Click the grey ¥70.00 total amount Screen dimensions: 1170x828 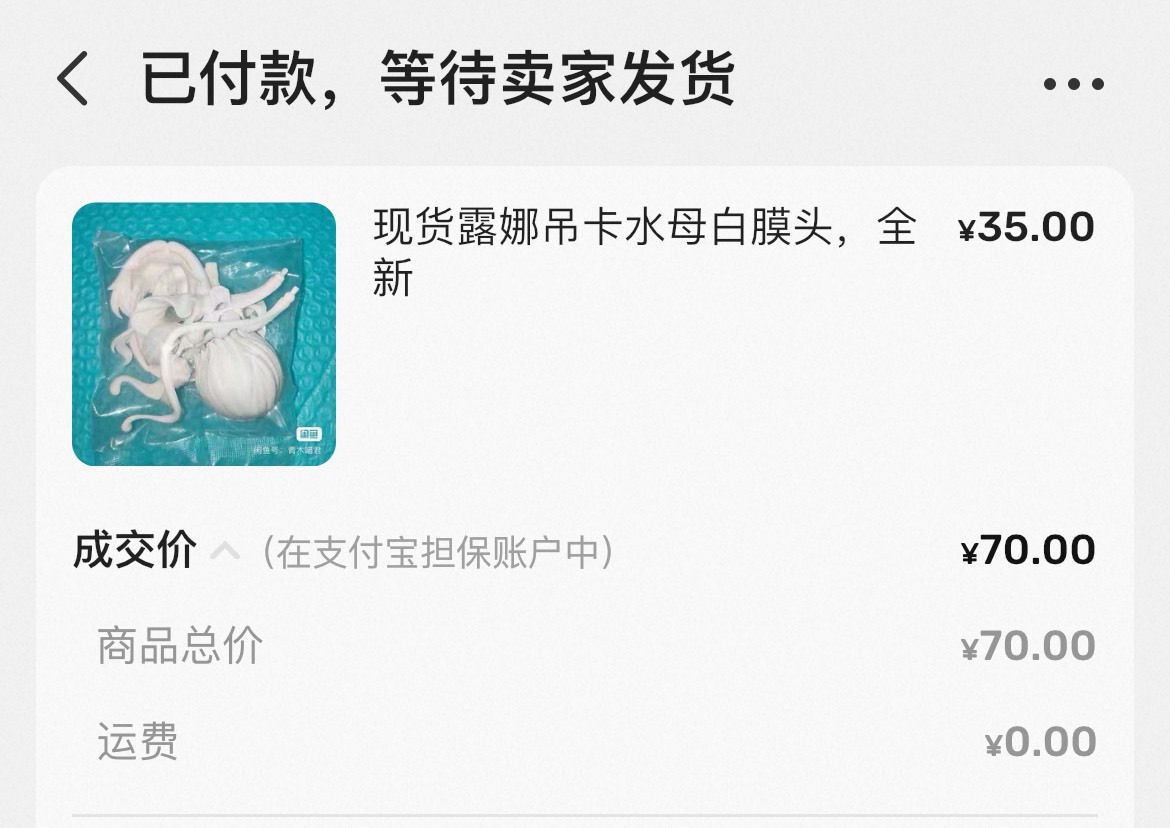coord(1028,646)
